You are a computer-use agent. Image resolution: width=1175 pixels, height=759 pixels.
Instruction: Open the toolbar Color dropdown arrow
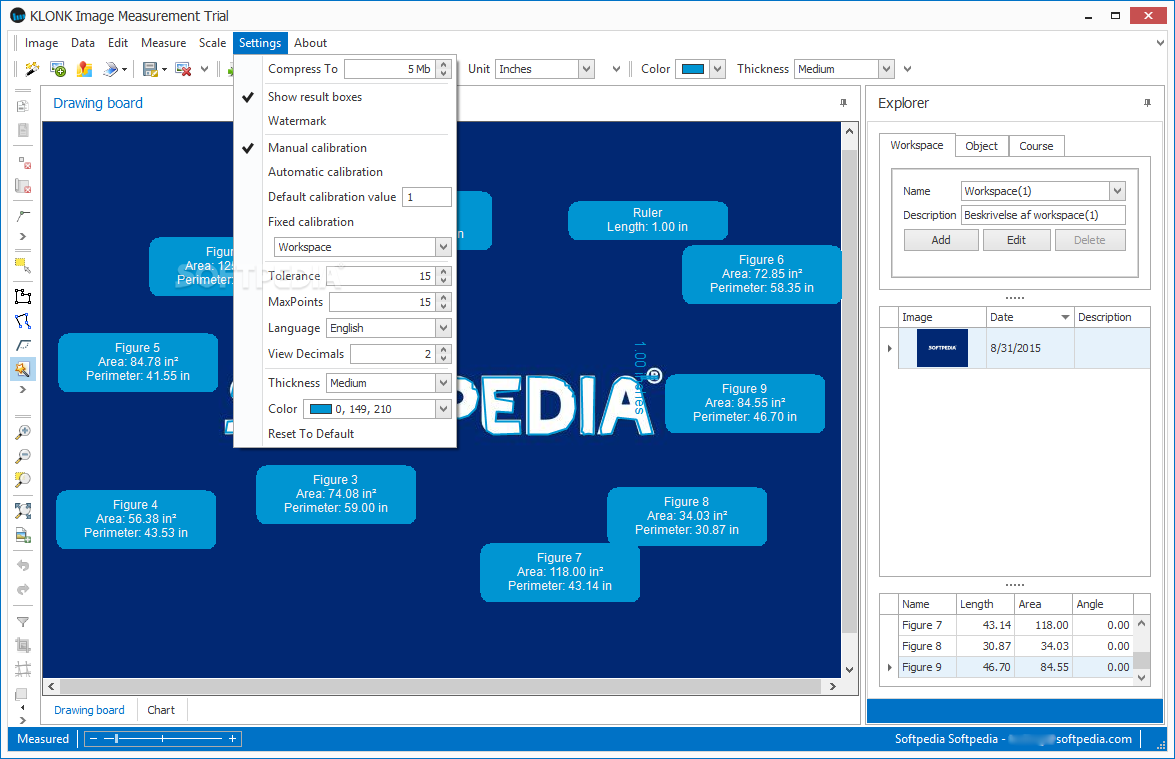[x=718, y=69]
